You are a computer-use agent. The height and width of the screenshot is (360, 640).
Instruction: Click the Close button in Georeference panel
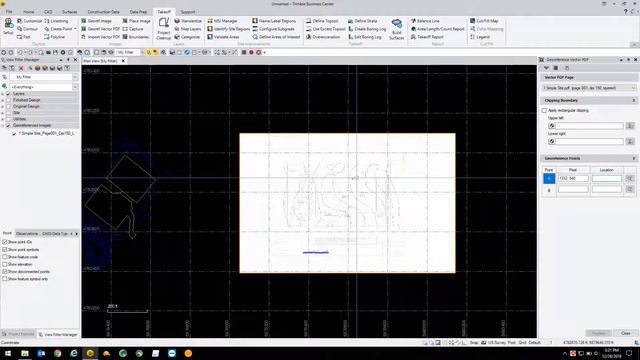[625, 333]
